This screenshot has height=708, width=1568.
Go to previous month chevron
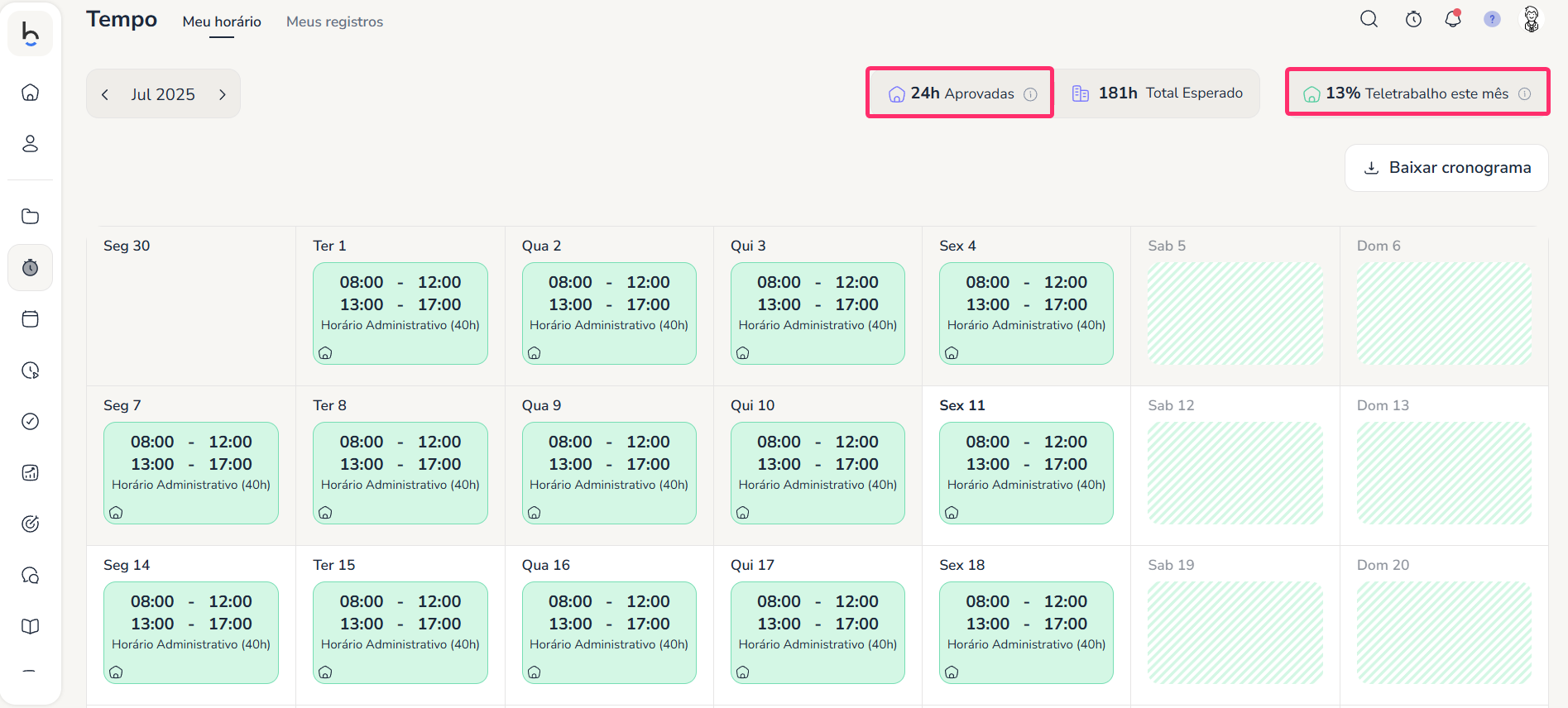(x=105, y=94)
